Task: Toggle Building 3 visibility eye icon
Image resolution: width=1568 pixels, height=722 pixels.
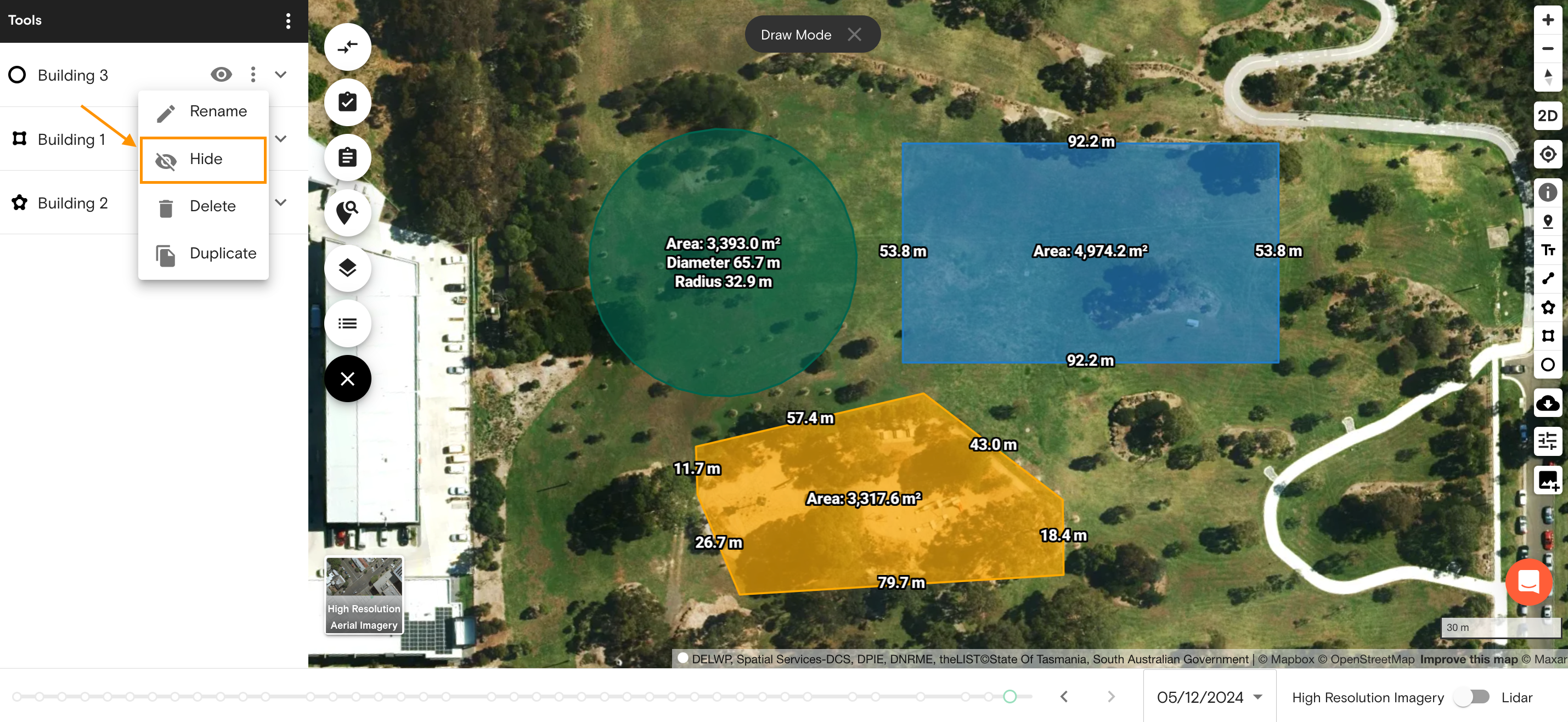Action: coord(221,74)
